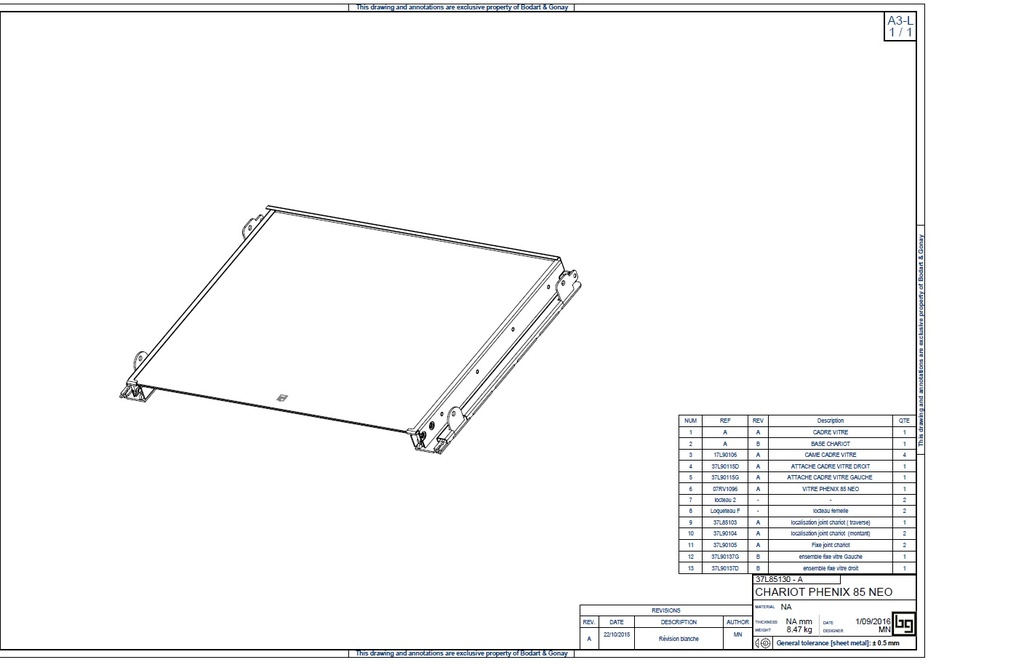This screenshot has height=665, width=1024.
Task: Click the VITRE PHENIX 85 NEO row
Action: tap(830, 489)
